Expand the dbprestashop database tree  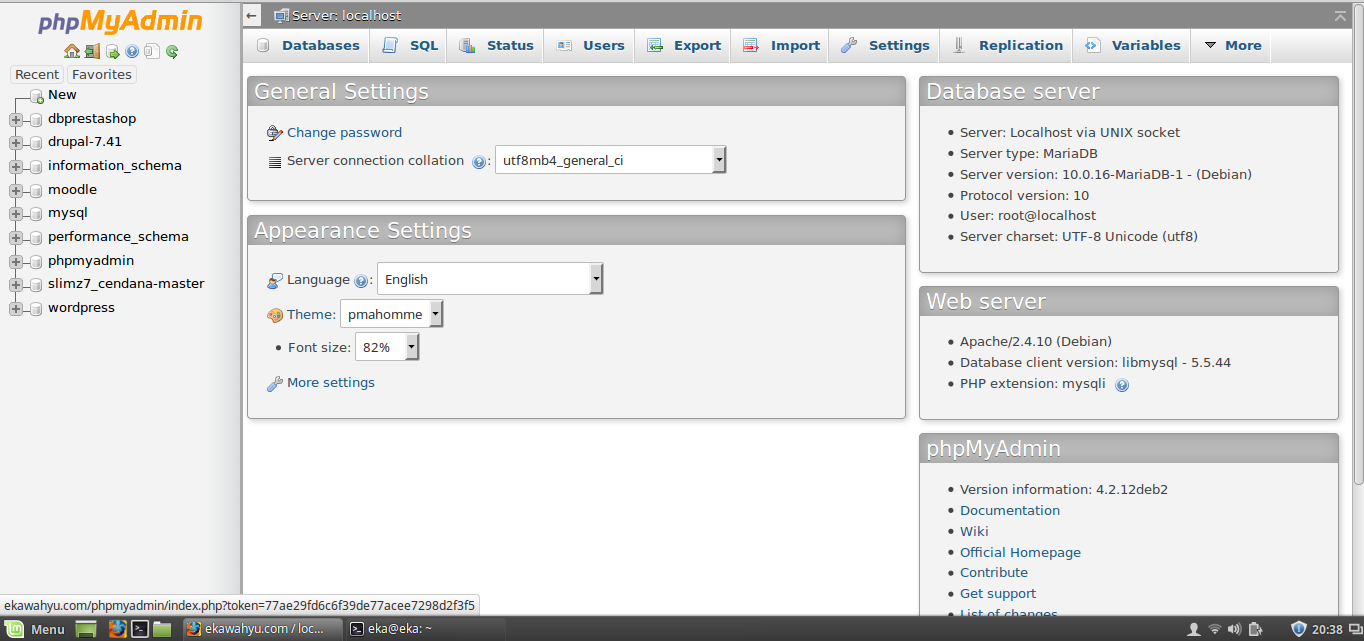click(x=16, y=119)
